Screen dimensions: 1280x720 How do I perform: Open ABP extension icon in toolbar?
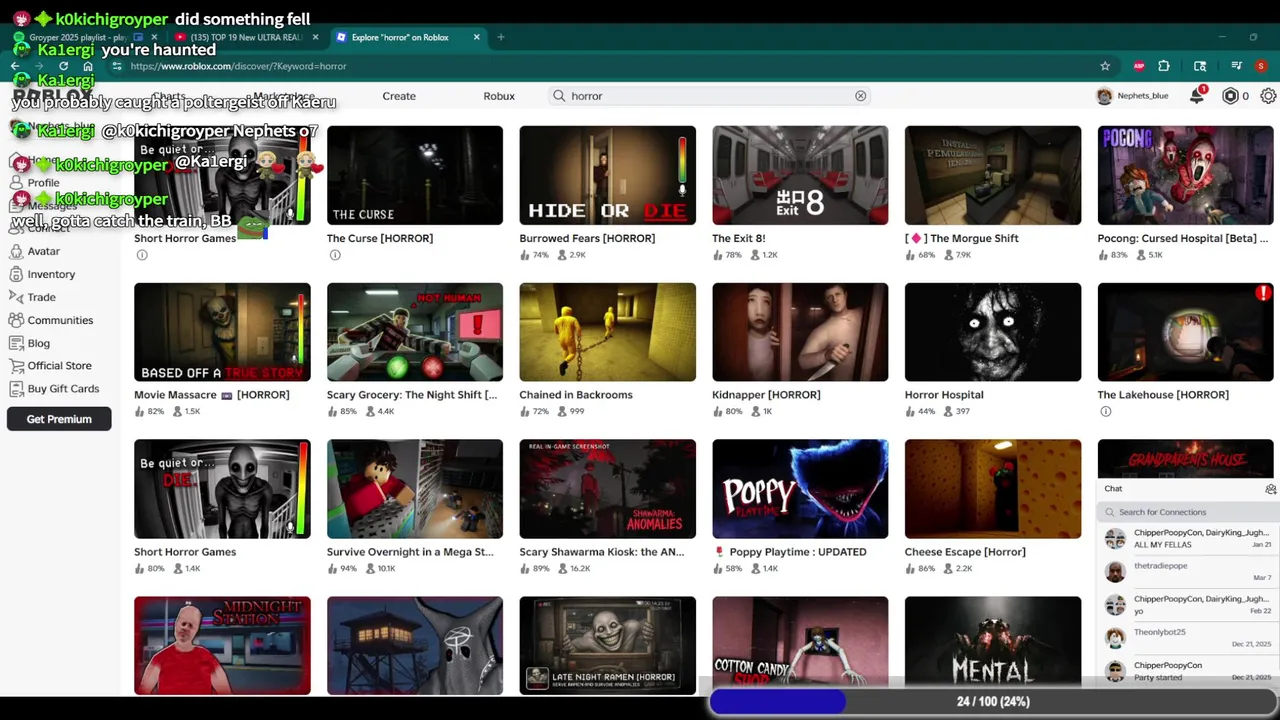tap(1138, 66)
